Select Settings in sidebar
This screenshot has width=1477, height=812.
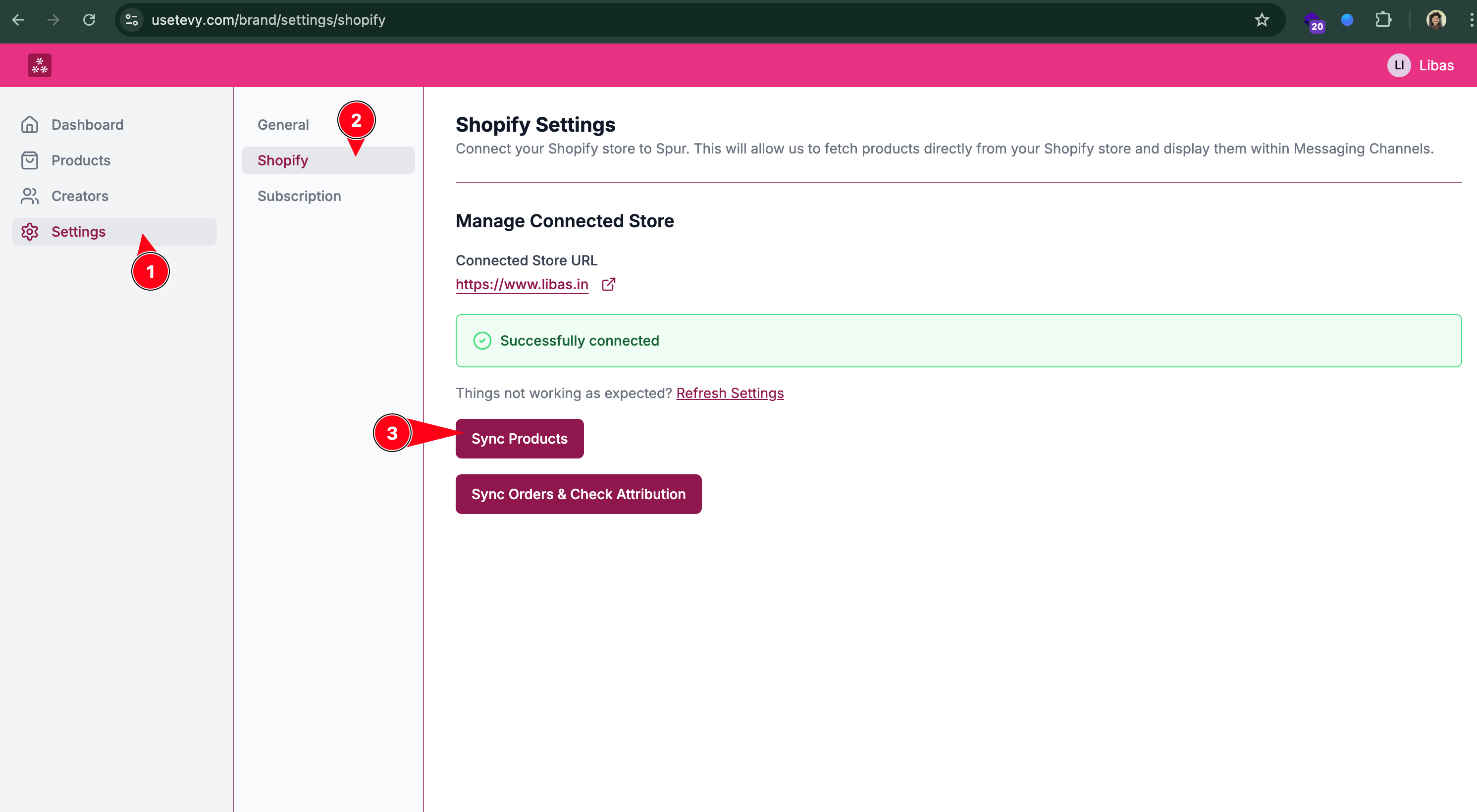[x=115, y=232]
